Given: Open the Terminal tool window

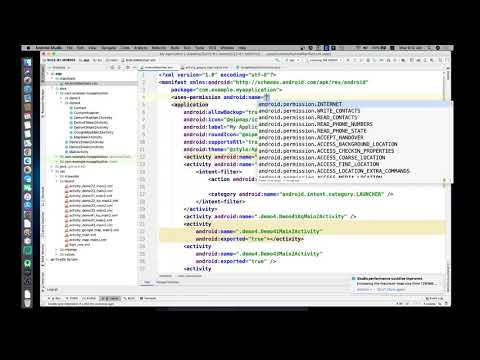Looking at the screenshot, I should point(148,298).
